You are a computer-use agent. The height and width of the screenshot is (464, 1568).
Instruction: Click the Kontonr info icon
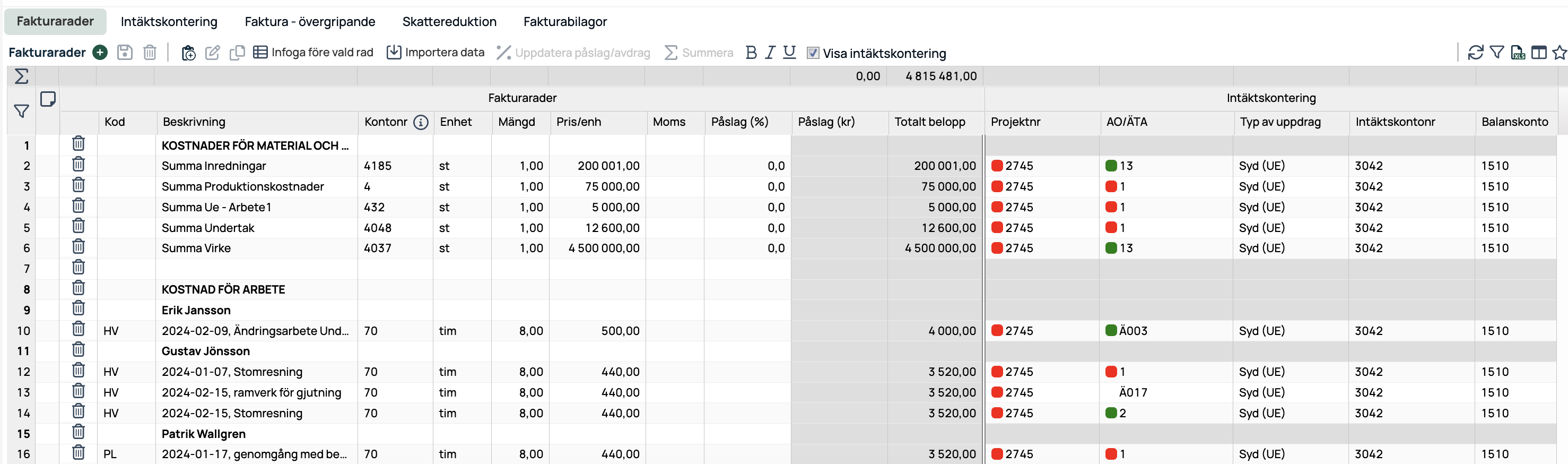point(421,123)
